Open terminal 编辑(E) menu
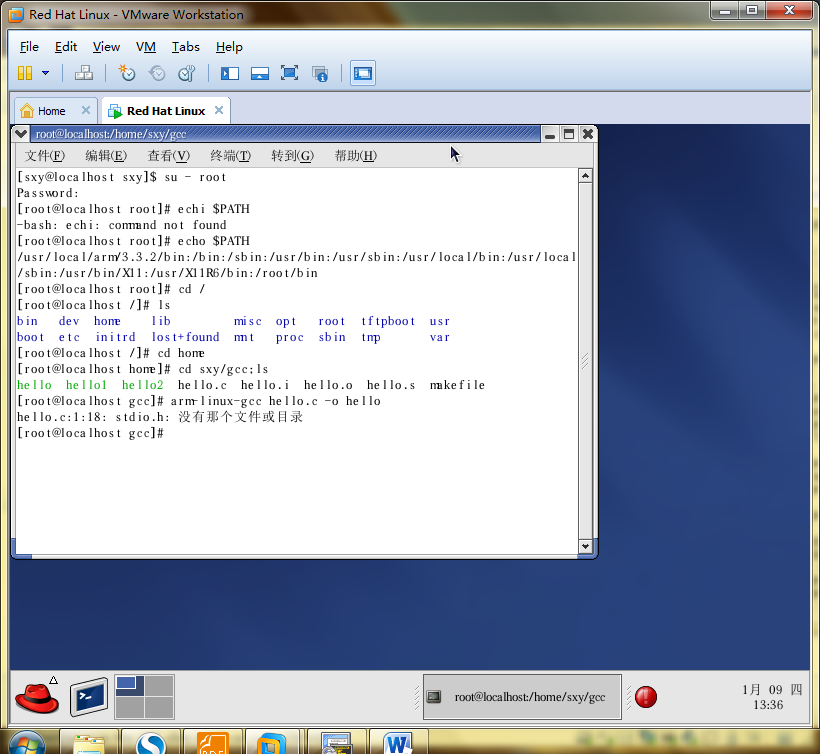820x754 pixels. 106,156
